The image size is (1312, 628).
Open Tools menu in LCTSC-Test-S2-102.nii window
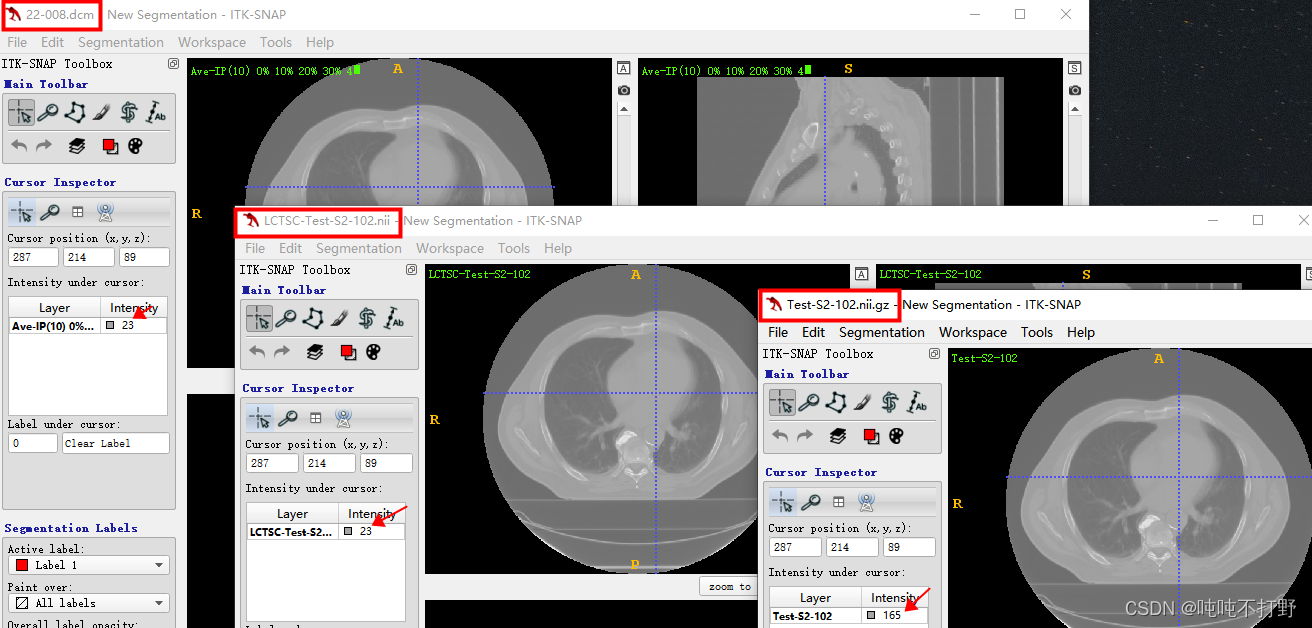[514, 248]
